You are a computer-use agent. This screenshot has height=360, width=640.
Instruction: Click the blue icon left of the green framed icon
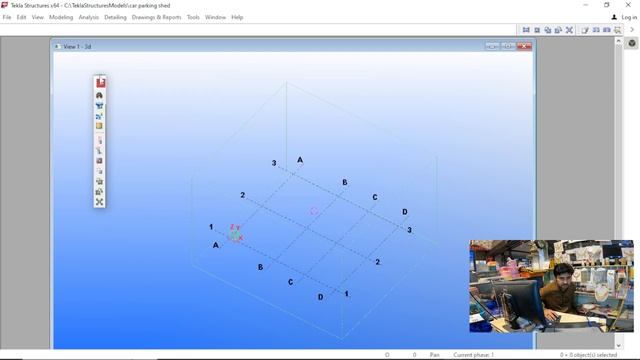(607, 30)
